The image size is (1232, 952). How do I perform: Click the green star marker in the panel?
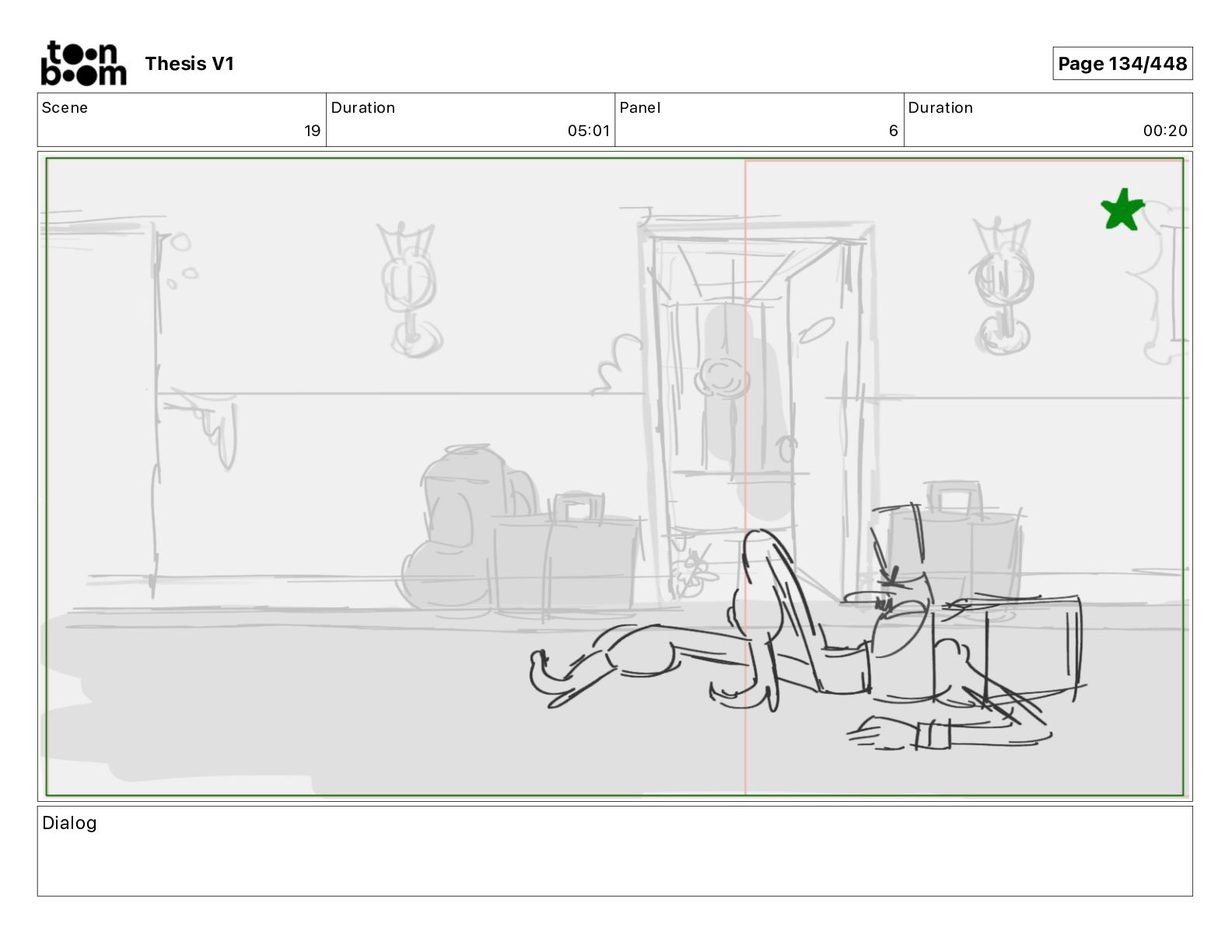(1122, 210)
